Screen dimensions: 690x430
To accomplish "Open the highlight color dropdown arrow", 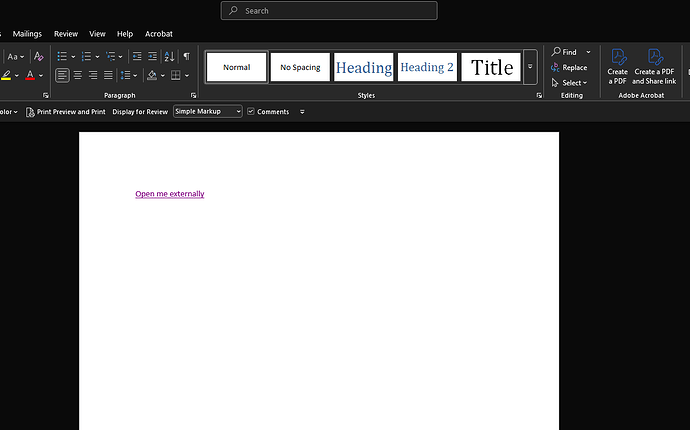I will [x=17, y=76].
